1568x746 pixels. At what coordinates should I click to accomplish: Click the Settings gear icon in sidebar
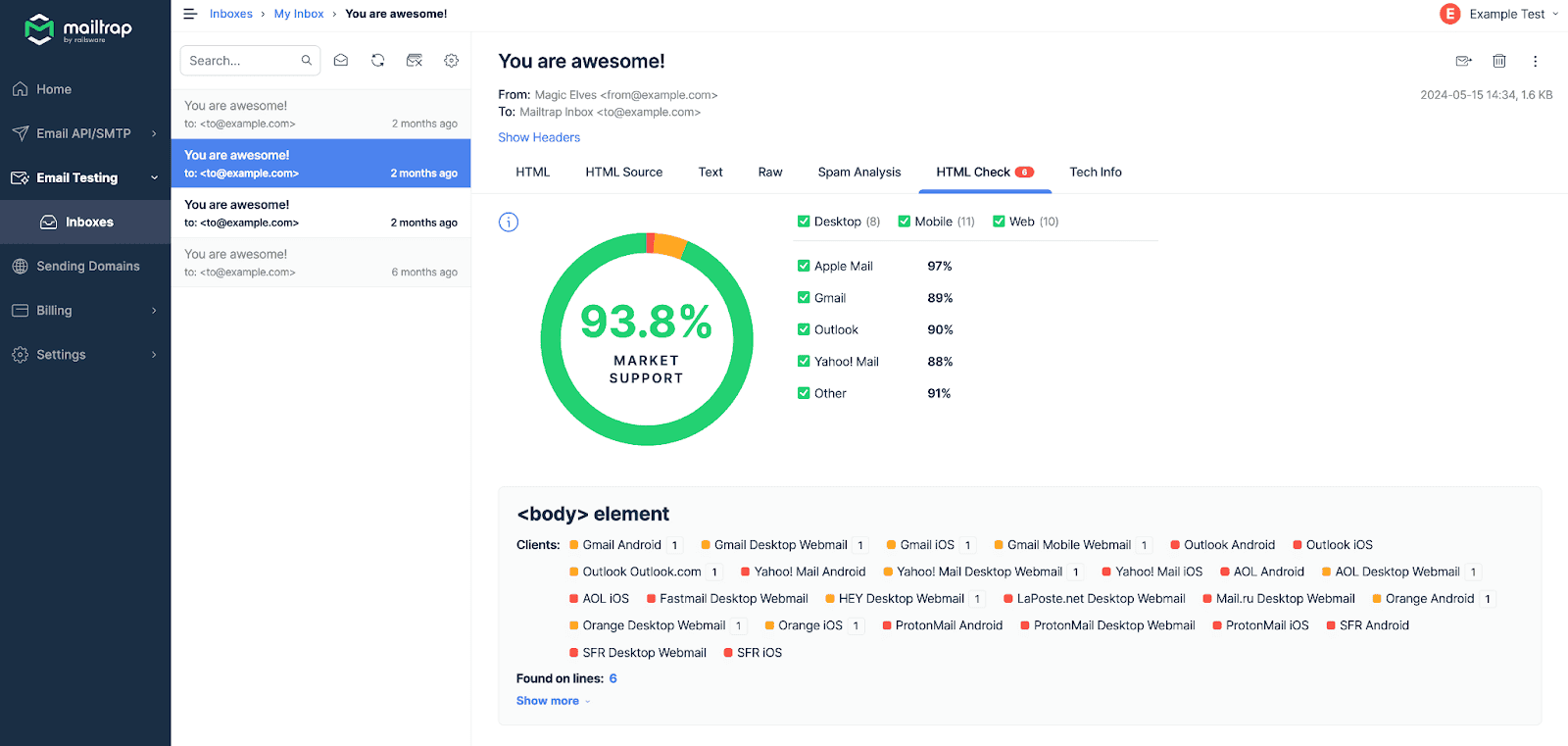(20, 355)
